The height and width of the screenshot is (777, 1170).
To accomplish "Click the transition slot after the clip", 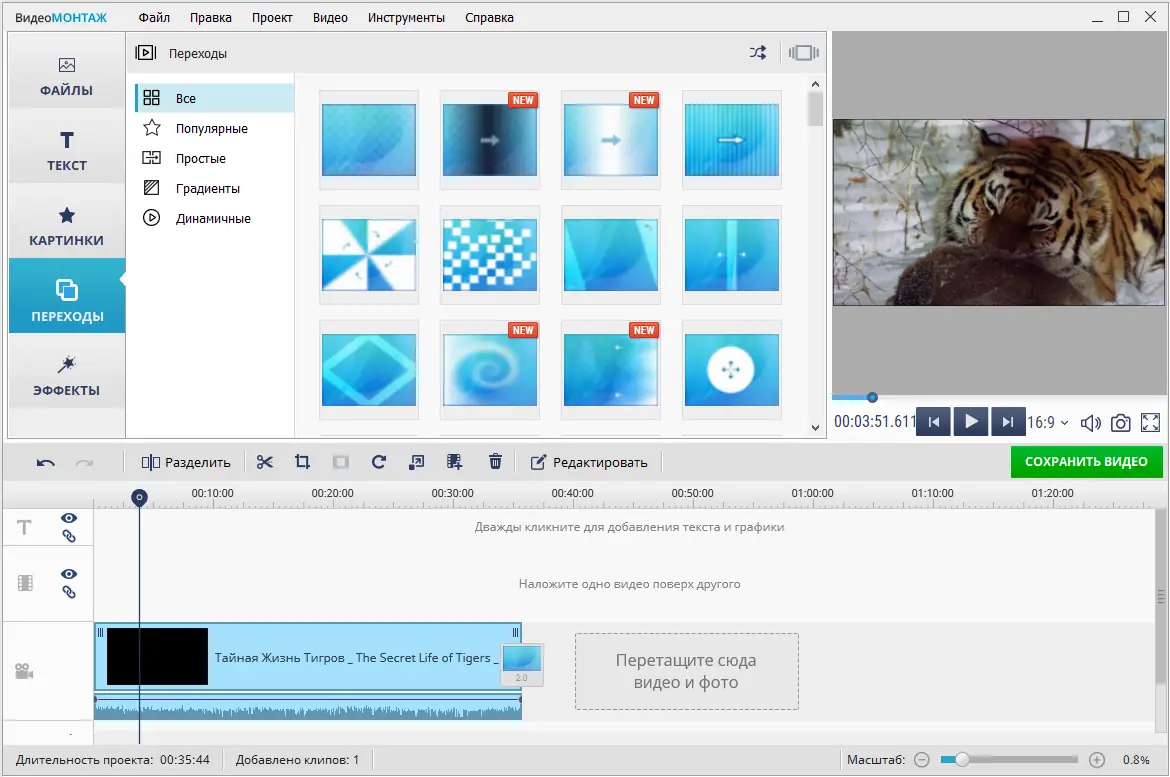I will tap(522, 664).
